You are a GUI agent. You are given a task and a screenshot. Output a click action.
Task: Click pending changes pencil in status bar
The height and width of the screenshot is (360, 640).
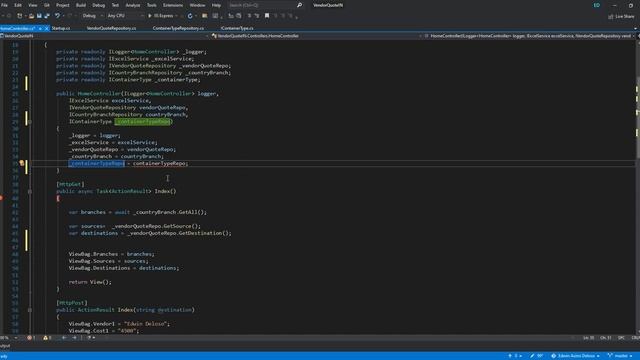[x=536, y=356]
